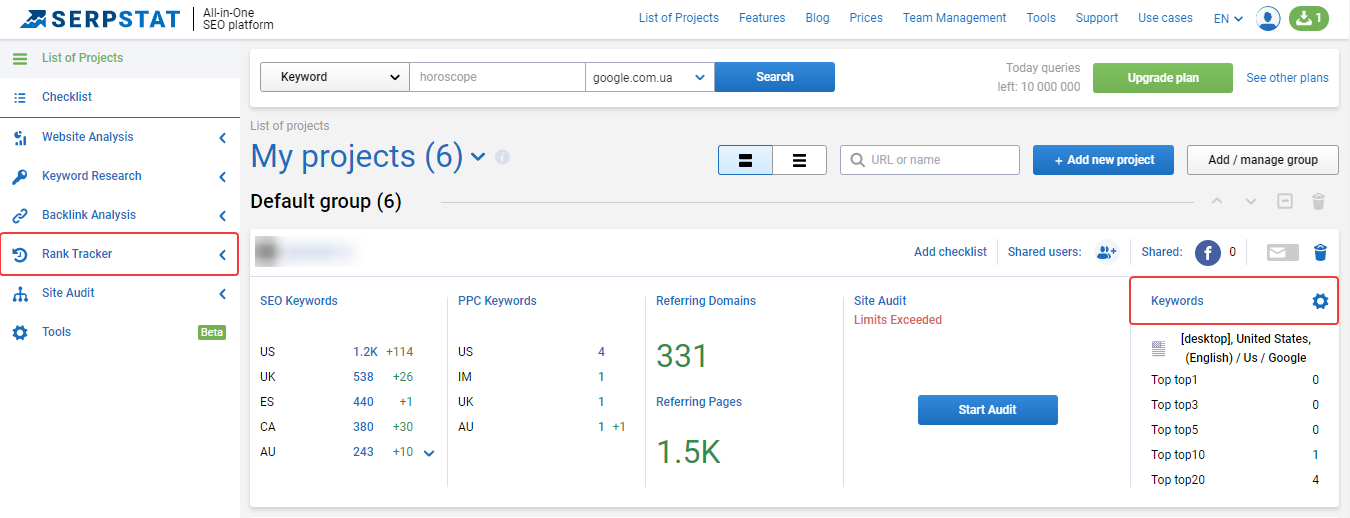Image resolution: width=1350 pixels, height=518 pixels.
Task: Click the 331 referring domains value
Action: coord(682,356)
